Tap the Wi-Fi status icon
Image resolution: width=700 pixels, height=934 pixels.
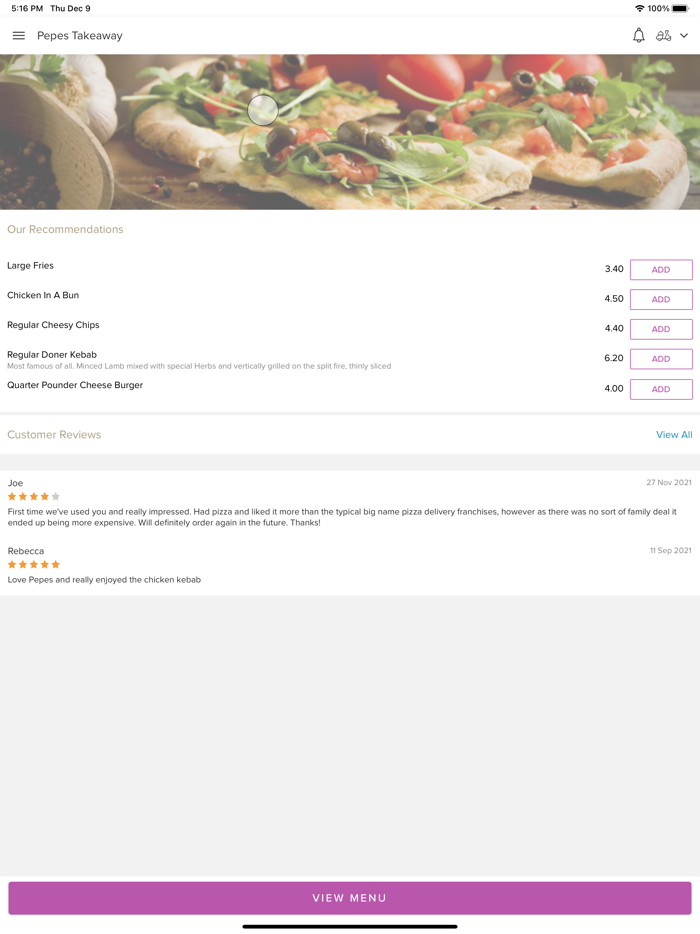[639, 8]
